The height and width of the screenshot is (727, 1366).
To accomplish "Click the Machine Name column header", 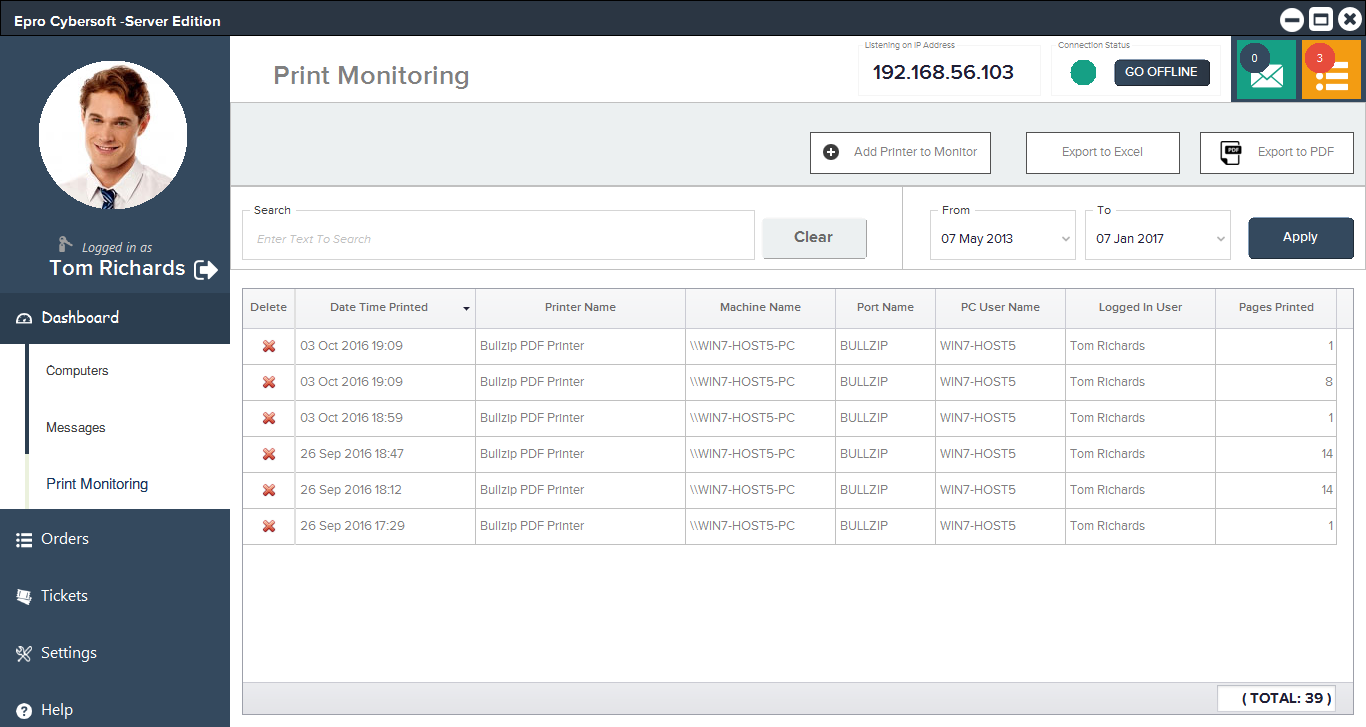I will pos(760,308).
